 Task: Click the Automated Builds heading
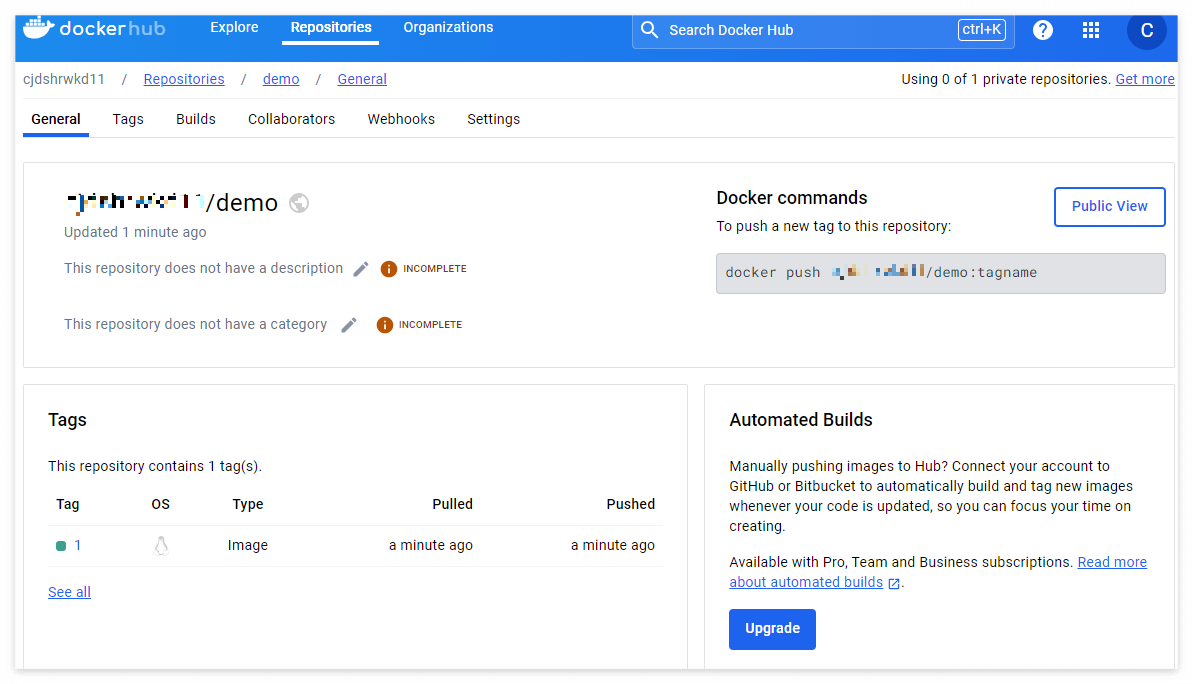pos(801,420)
